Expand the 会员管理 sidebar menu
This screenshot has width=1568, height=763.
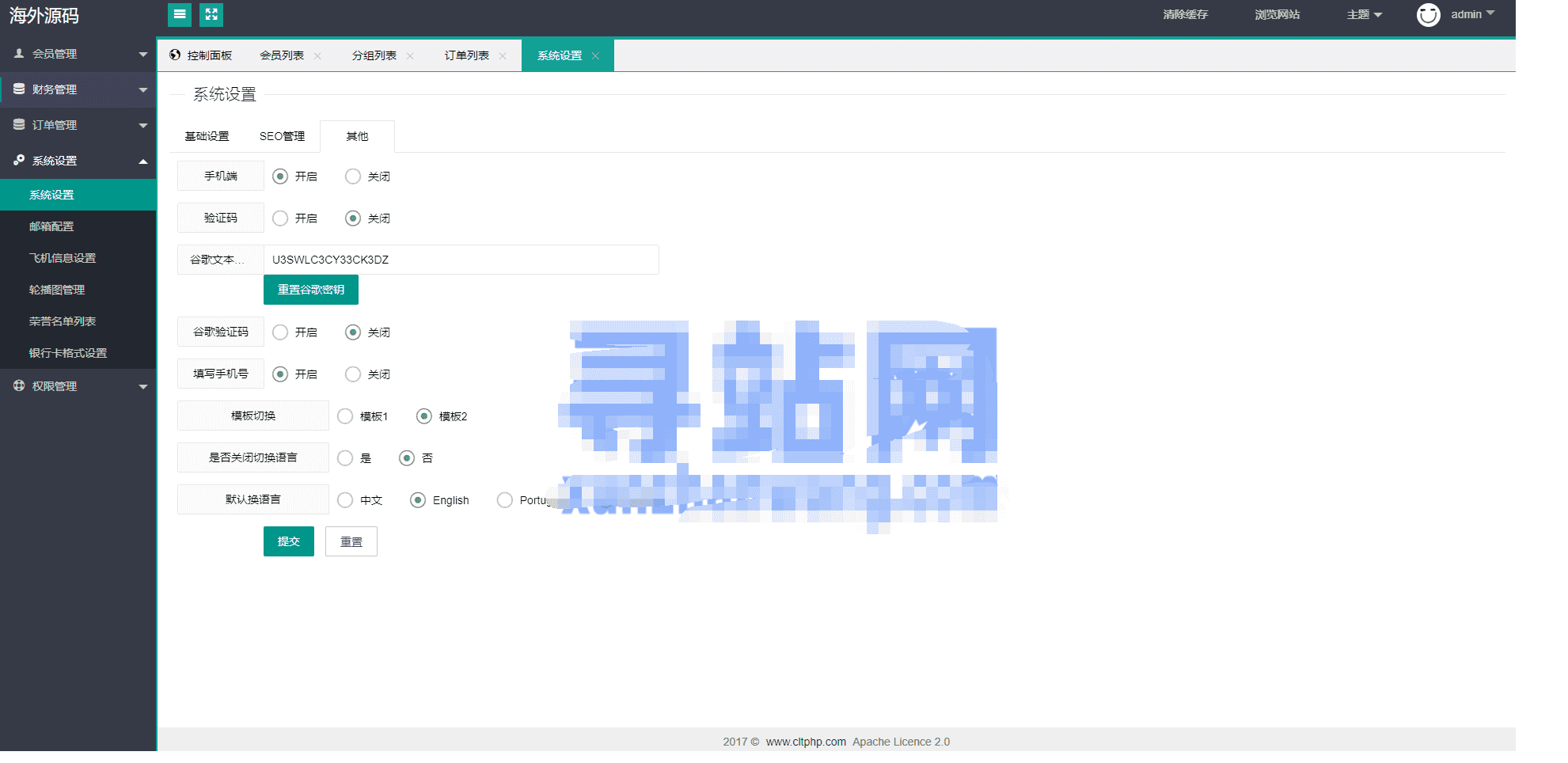point(78,54)
